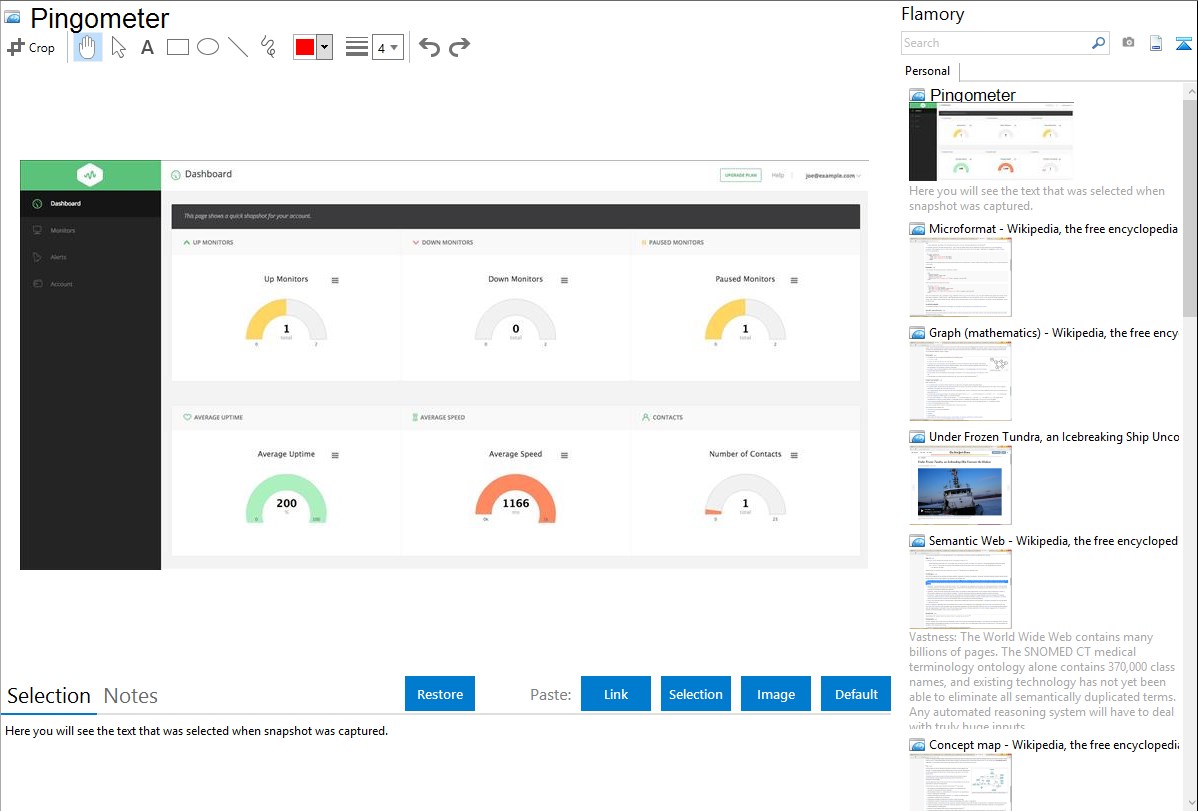Open the Up Monitors chart menu
The image size is (1198, 811).
335,281
